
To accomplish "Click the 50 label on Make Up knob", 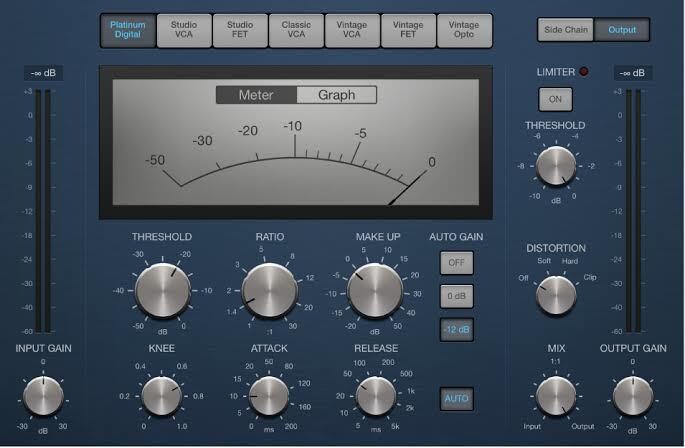I will tap(397, 326).
